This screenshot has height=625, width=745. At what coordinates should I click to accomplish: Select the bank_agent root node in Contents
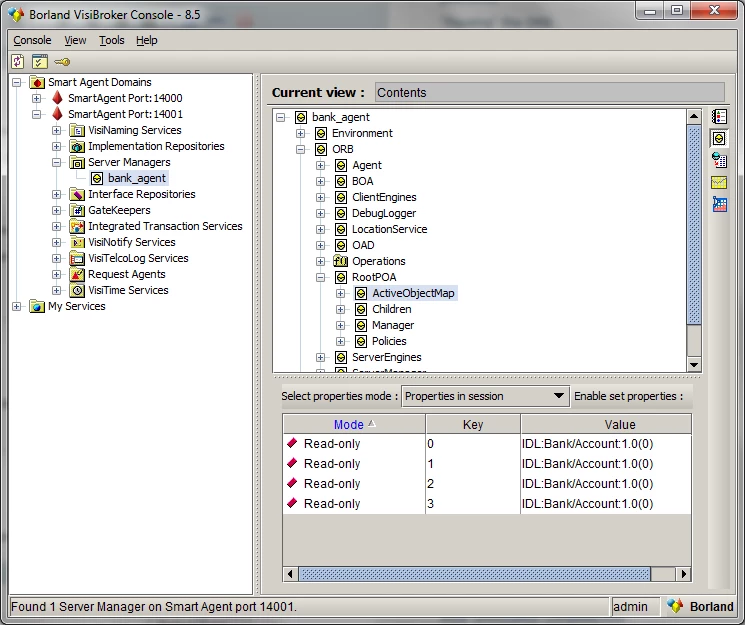coord(341,117)
